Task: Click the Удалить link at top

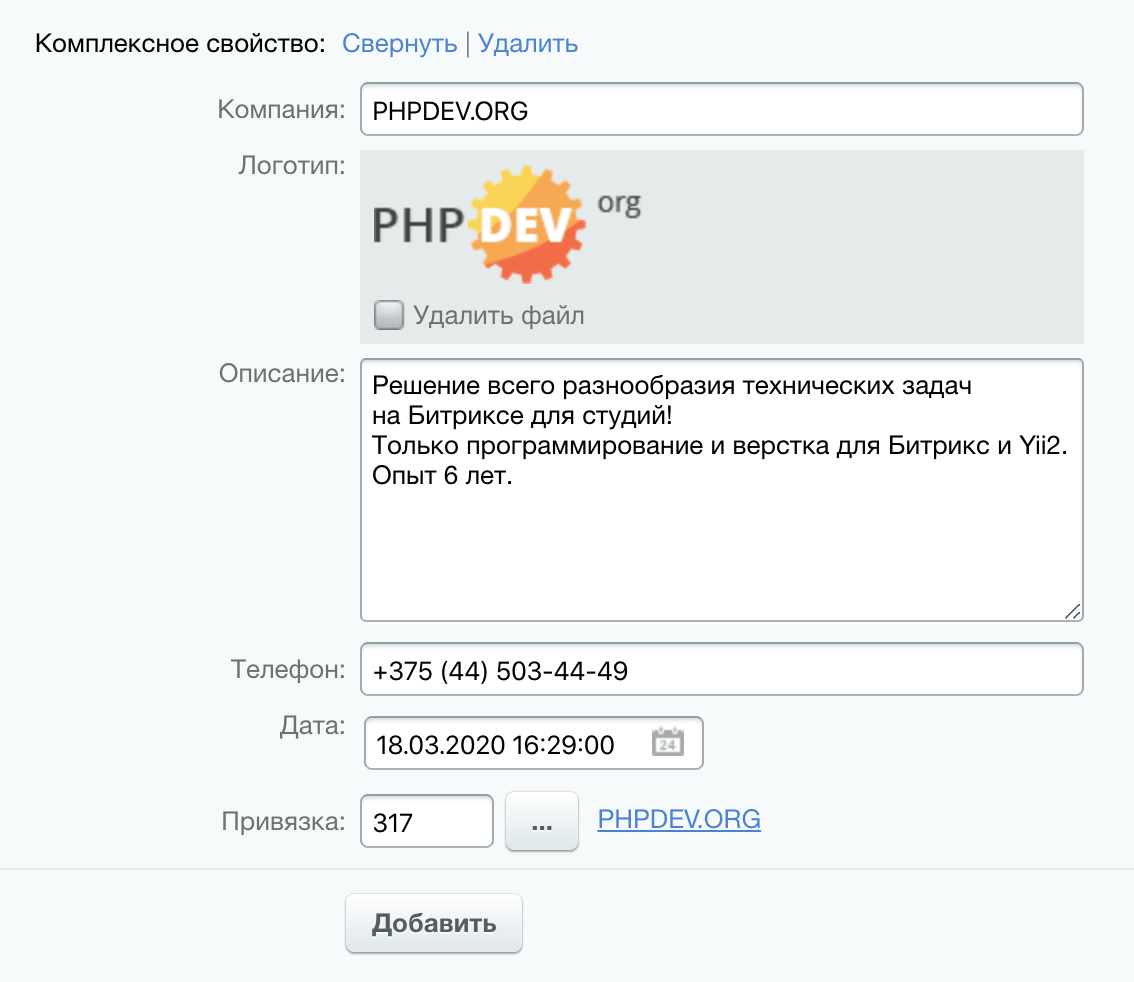Action: point(528,43)
